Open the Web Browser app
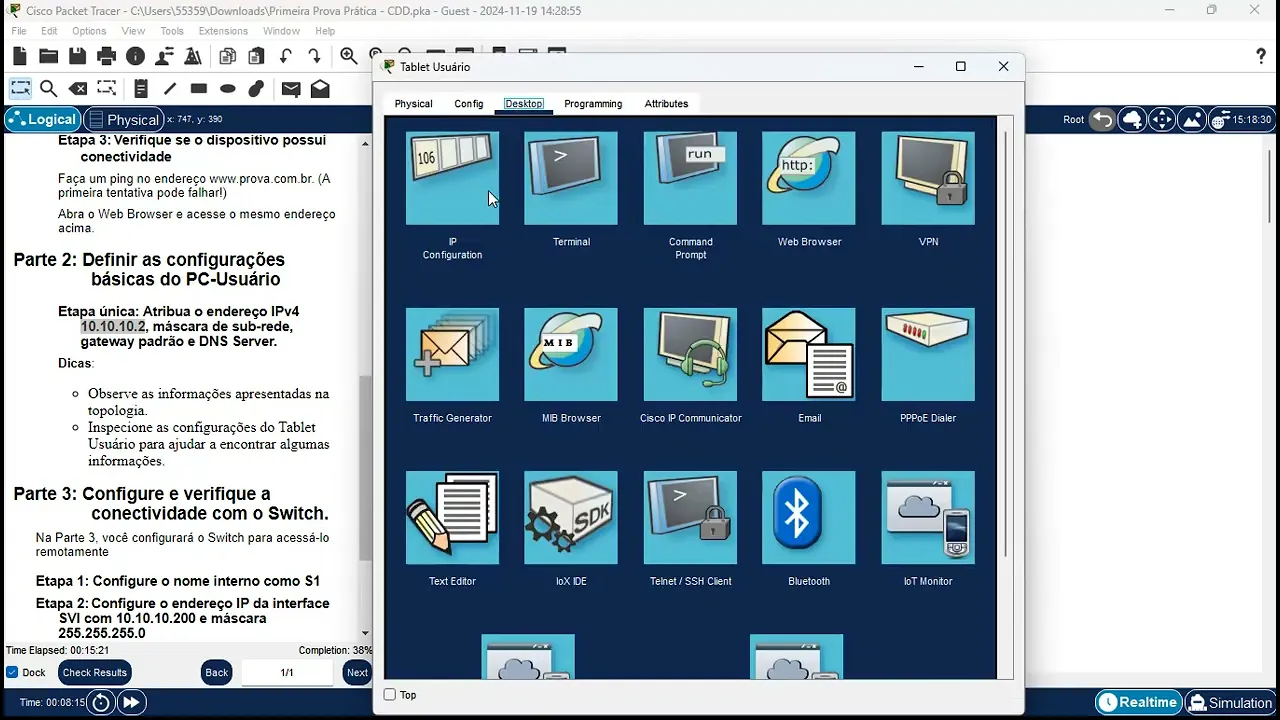 click(809, 178)
